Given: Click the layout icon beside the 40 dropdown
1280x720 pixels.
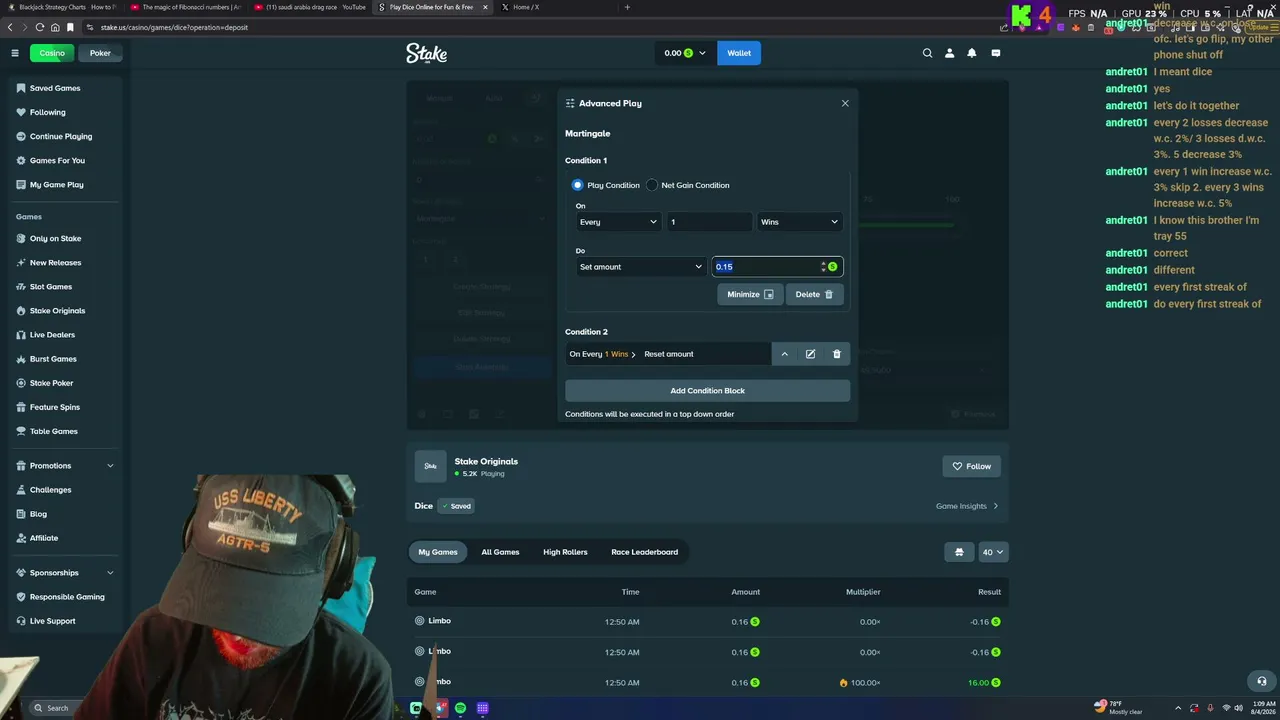Looking at the screenshot, I should pos(959,552).
